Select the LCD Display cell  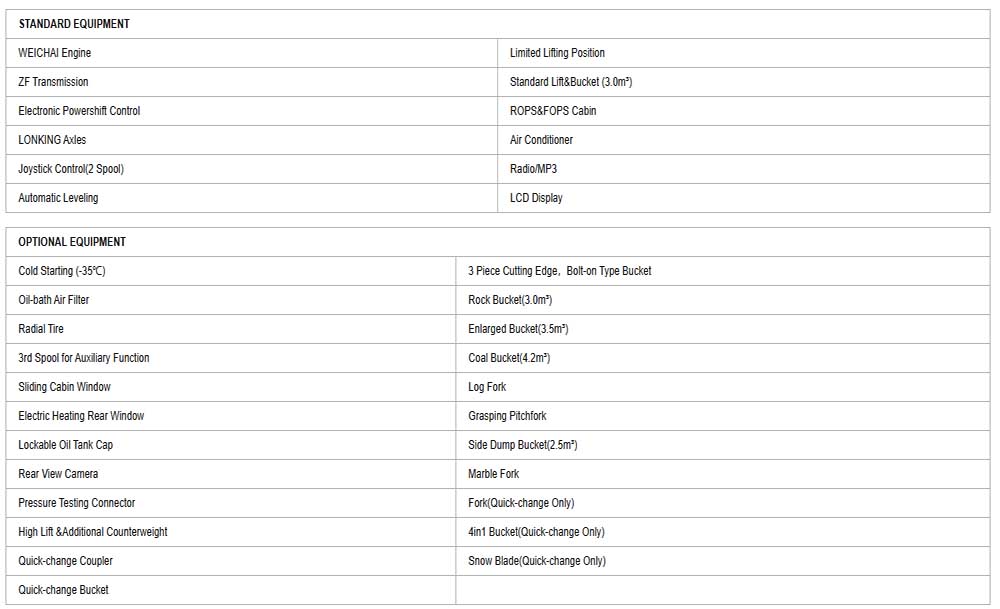[x=744, y=198]
